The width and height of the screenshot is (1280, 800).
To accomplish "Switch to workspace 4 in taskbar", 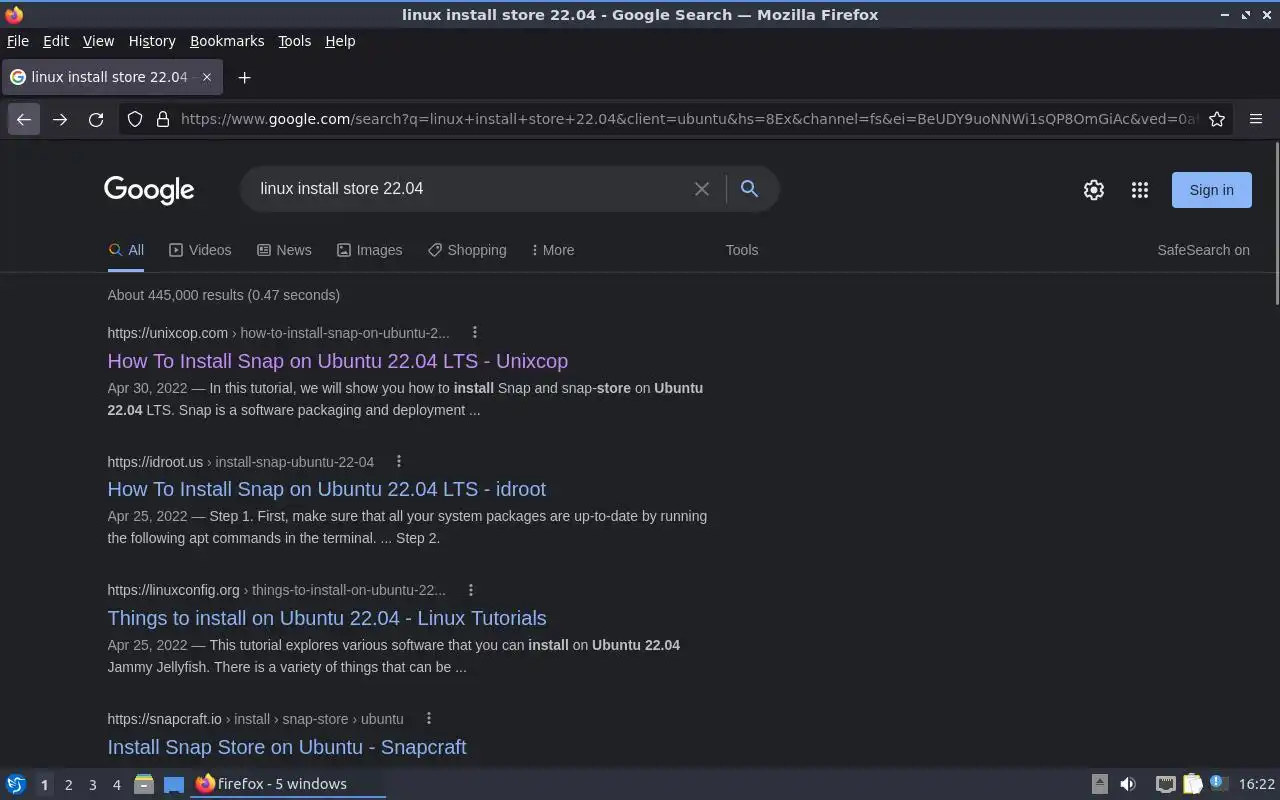I will pyautogui.click(x=116, y=785).
